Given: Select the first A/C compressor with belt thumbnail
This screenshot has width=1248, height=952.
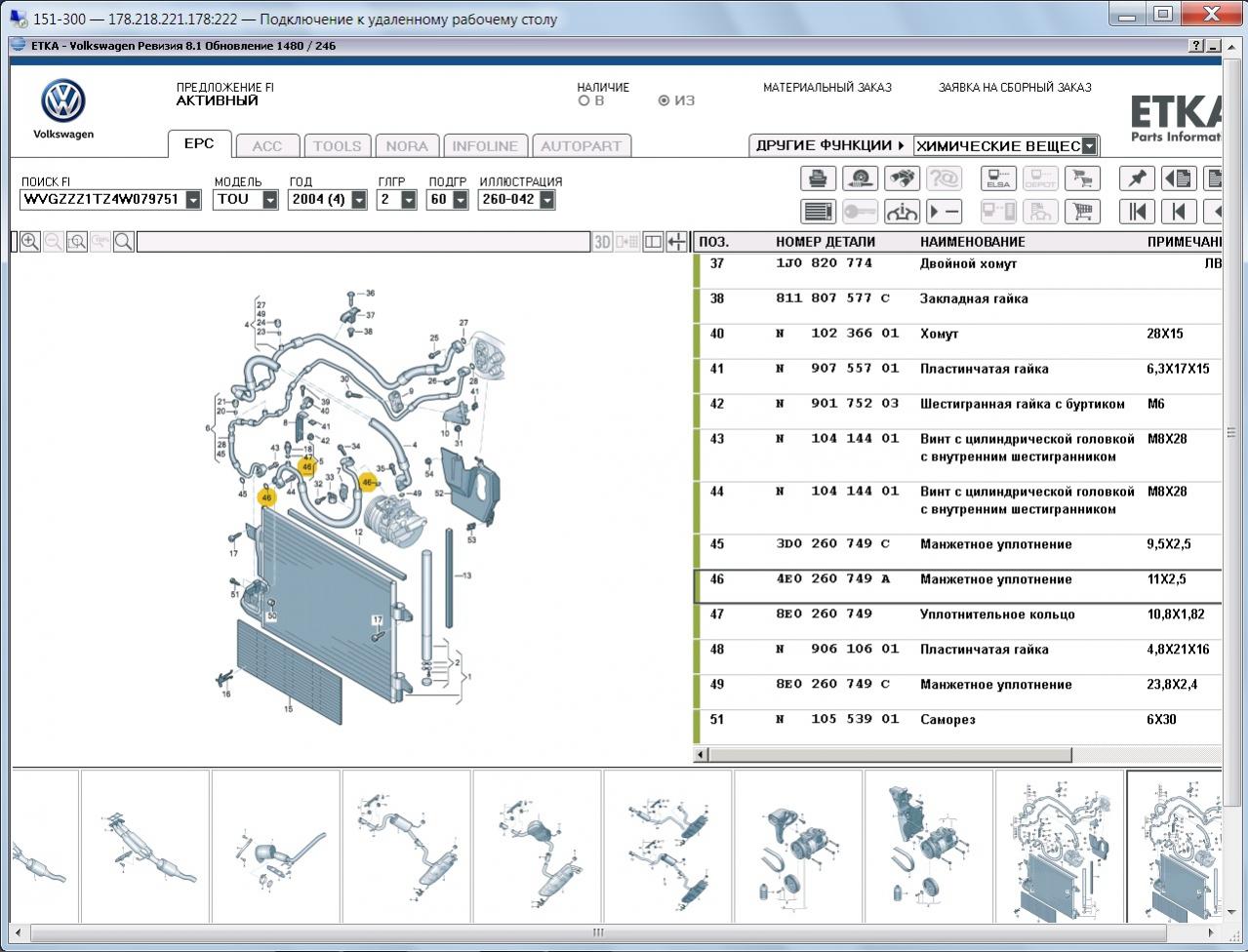Looking at the screenshot, I should [798, 846].
